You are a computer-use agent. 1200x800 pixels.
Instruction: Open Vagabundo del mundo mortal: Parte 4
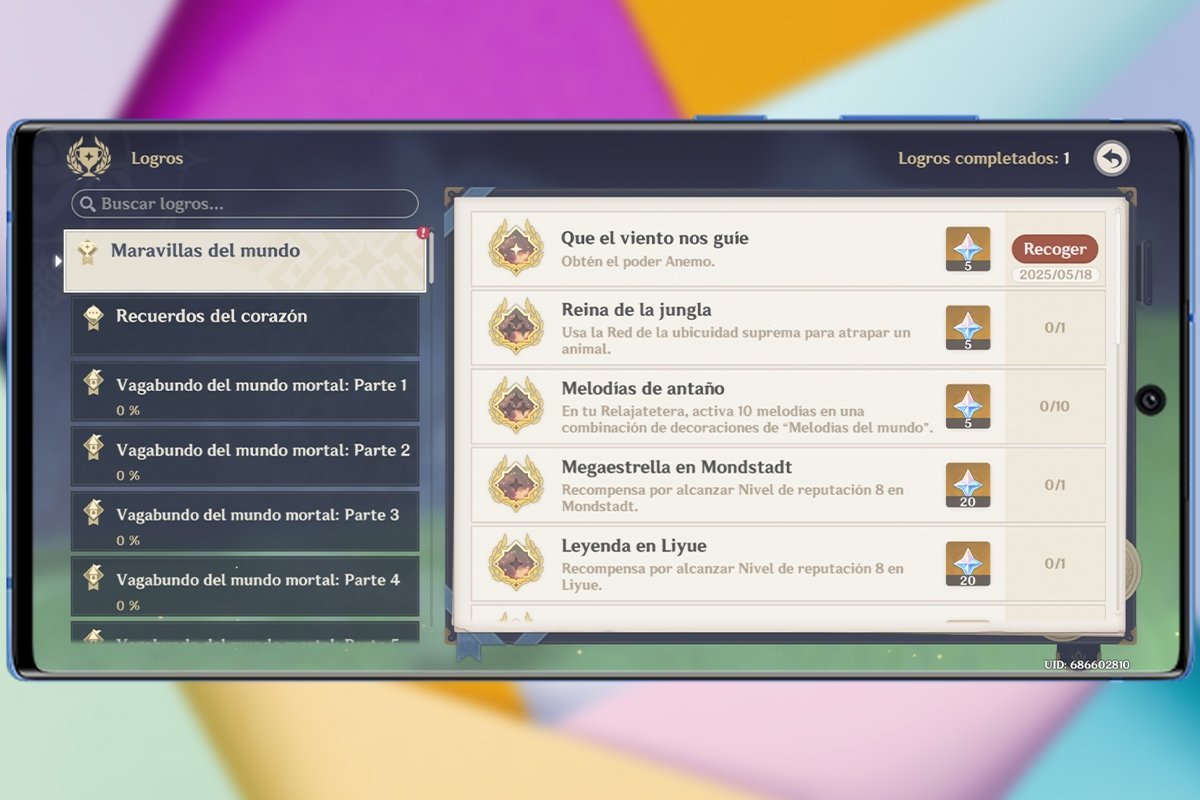[x=245, y=586]
